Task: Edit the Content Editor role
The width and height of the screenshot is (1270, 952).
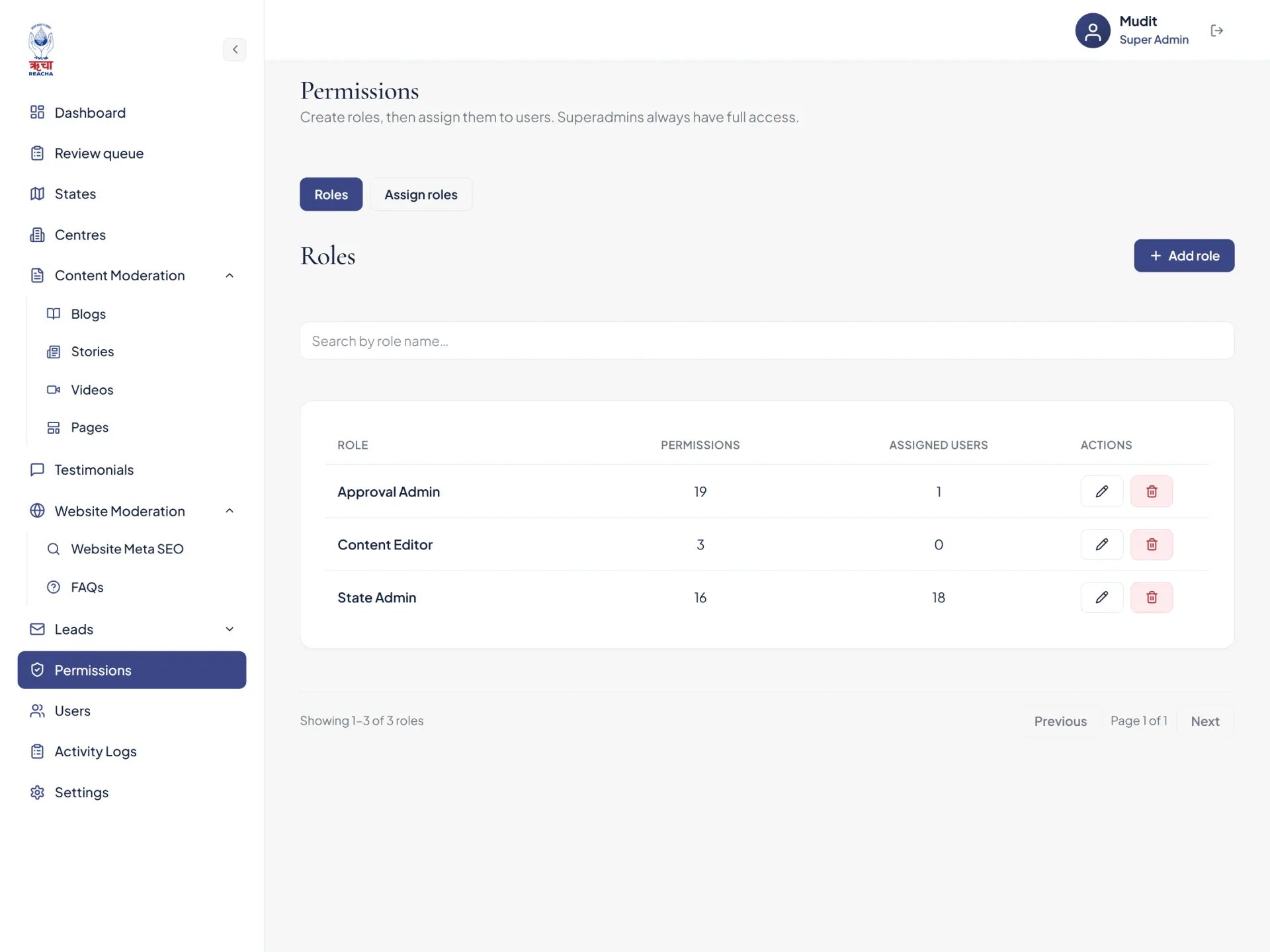Action: pyautogui.click(x=1101, y=544)
